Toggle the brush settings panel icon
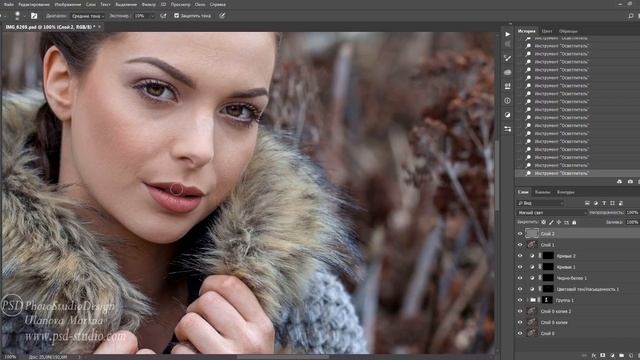 pyautogui.click(x=34, y=16)
